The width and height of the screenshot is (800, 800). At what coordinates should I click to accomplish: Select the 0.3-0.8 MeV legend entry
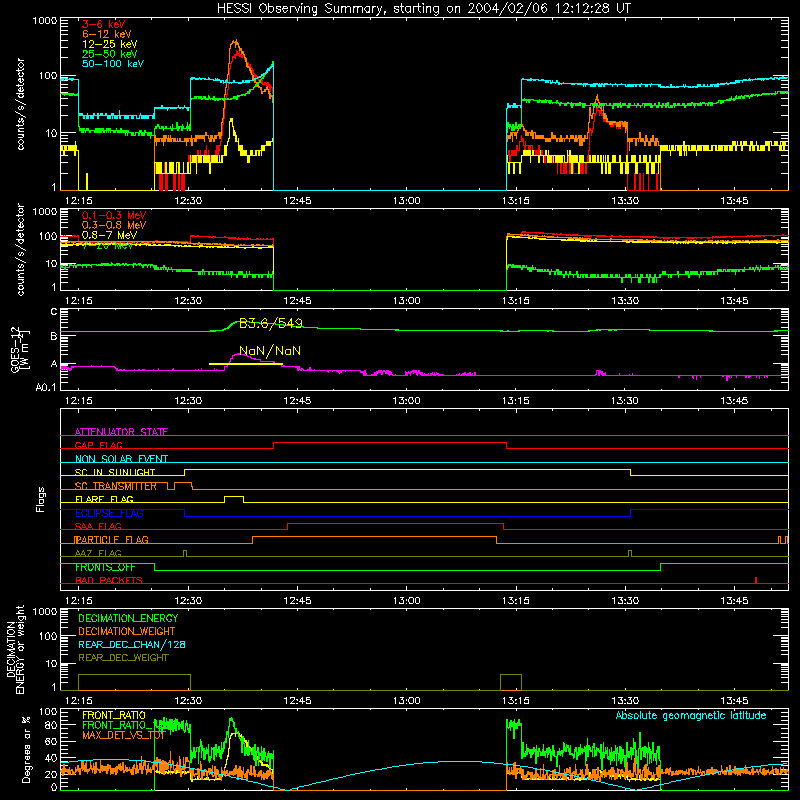(x=113, y=225)
